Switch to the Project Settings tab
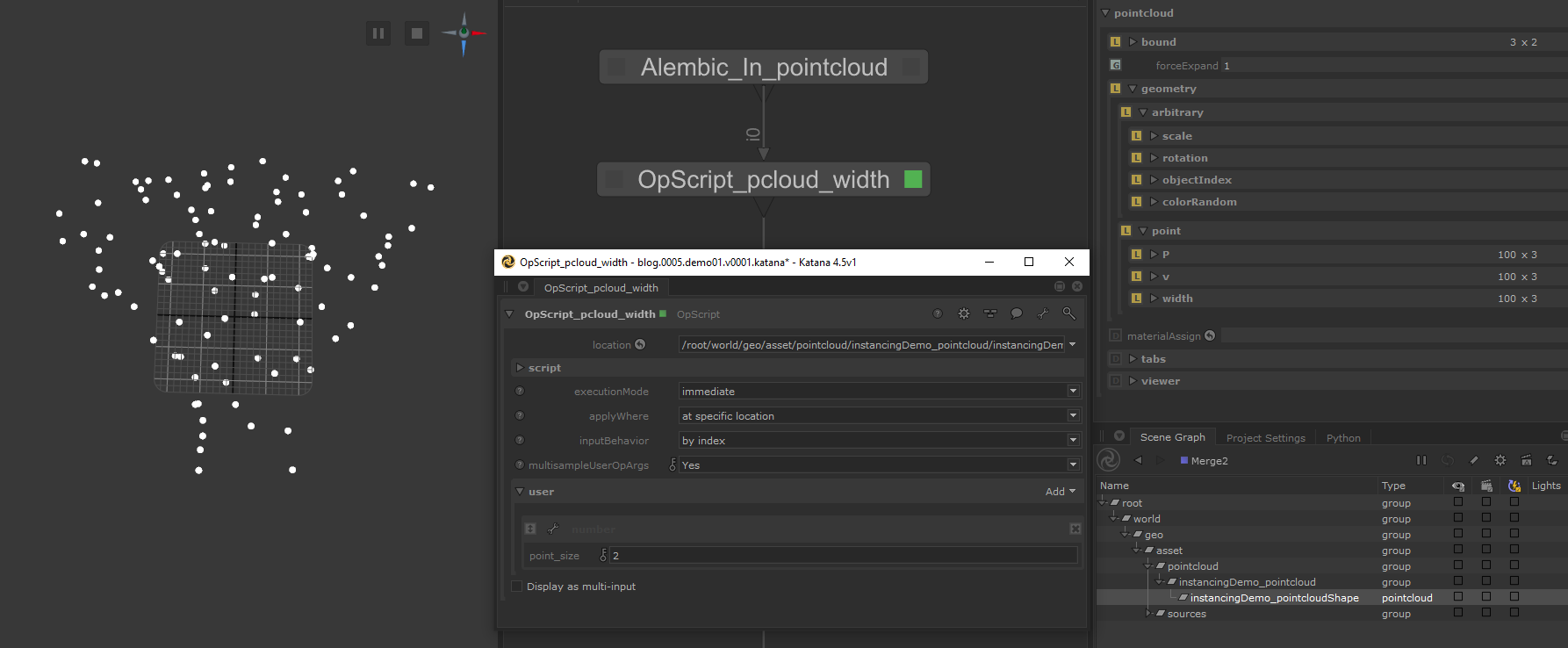 [1265, 438]
